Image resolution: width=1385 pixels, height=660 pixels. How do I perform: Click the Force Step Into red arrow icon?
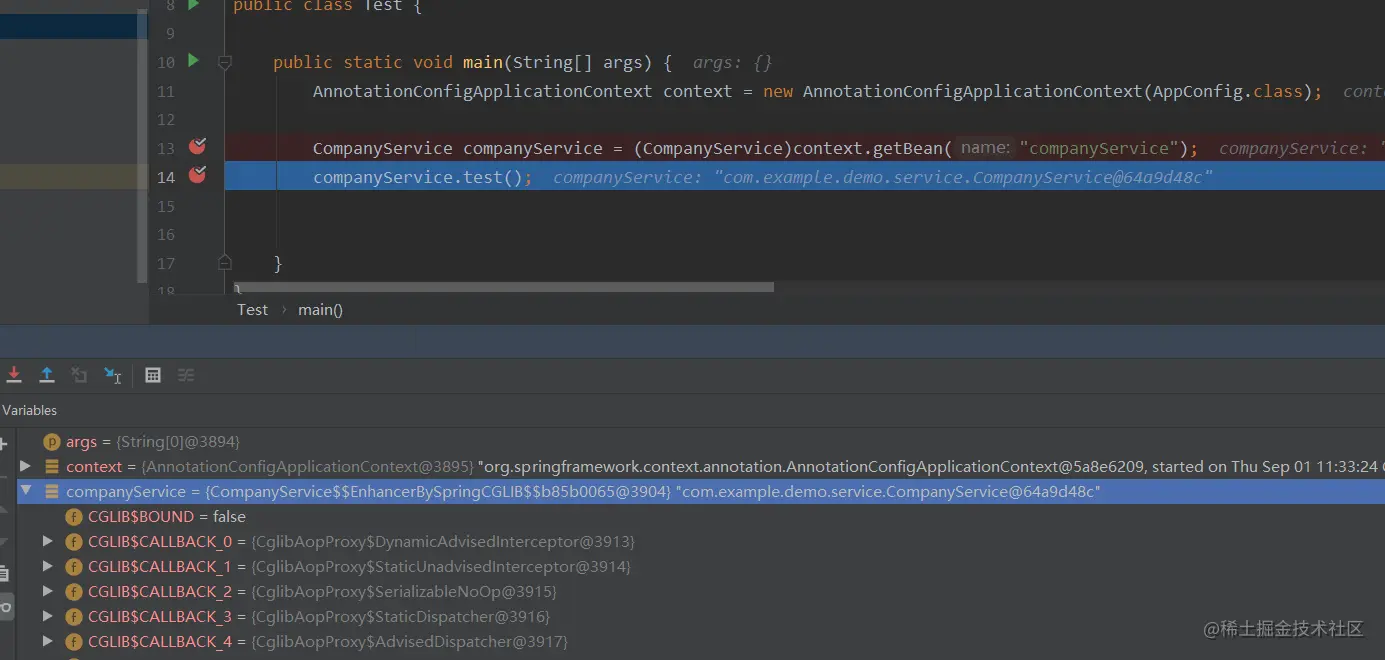(14, 375)
